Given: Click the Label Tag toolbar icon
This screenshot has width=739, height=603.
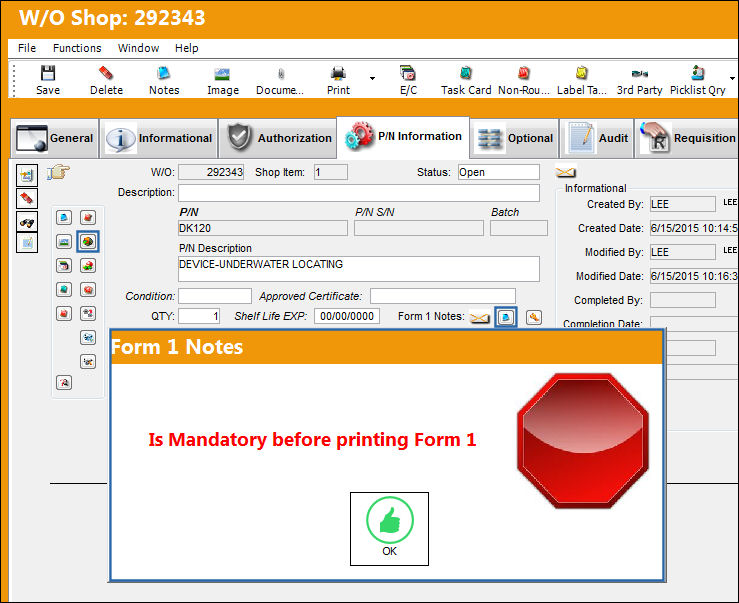Looking at the screenshot, I should tap(582, 74).
